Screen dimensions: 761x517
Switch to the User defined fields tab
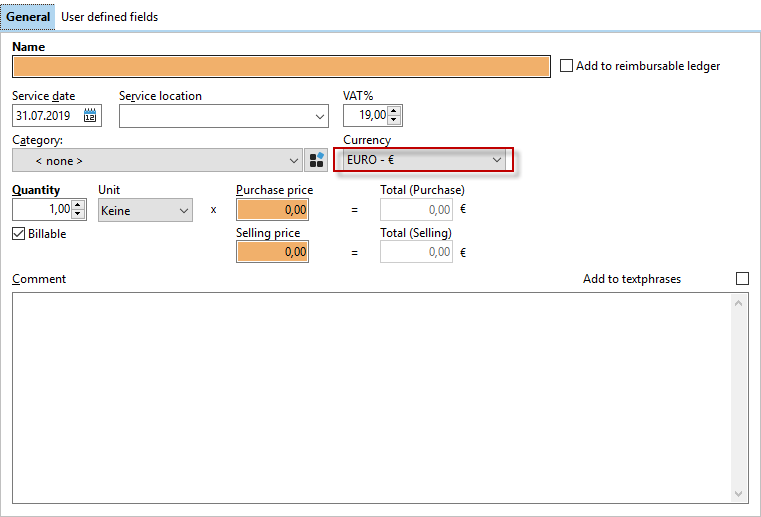click(109, 17)
